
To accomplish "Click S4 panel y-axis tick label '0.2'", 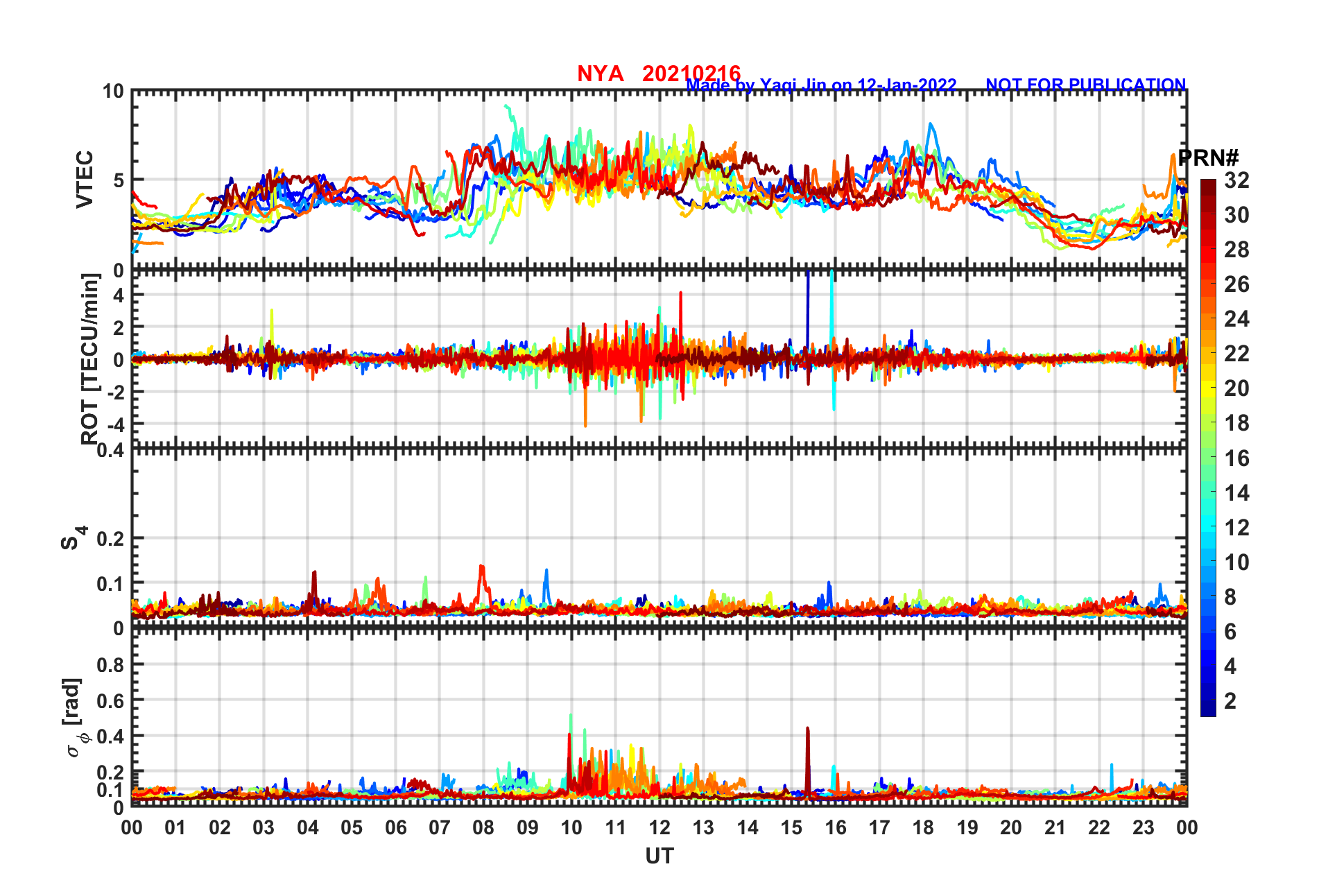I will [111, 538].
